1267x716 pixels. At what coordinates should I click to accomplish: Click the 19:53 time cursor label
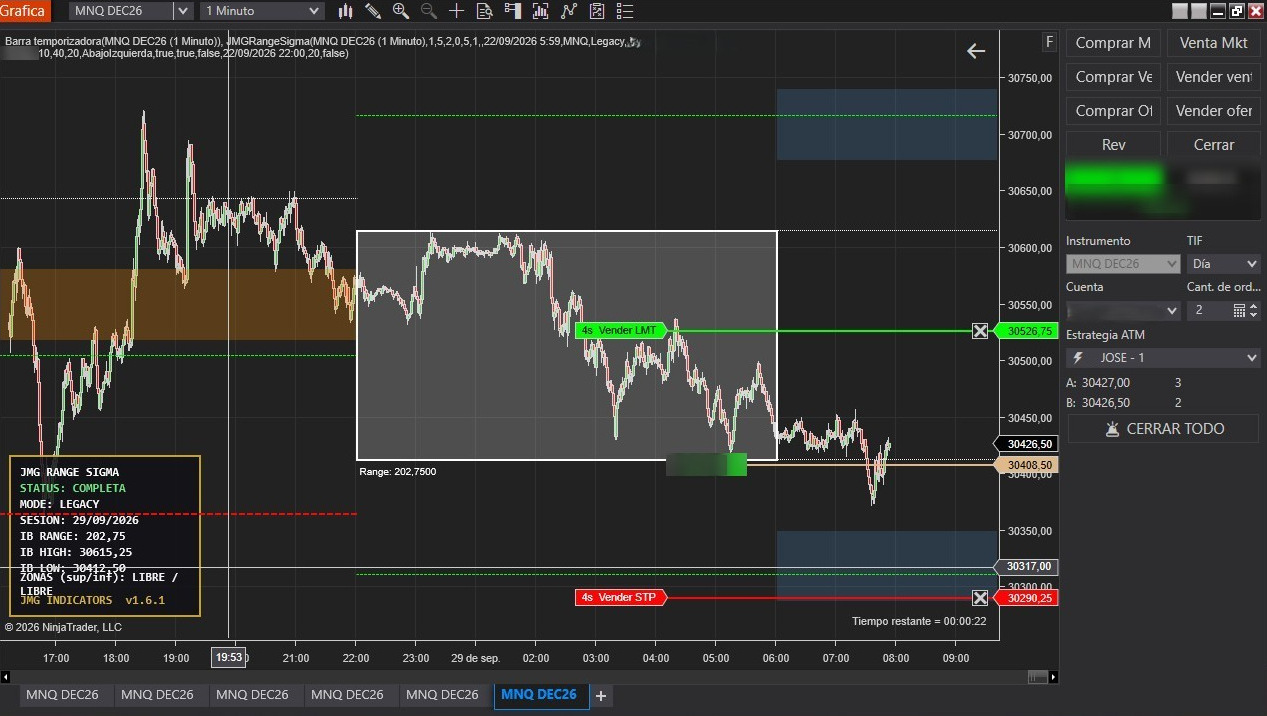229,658
